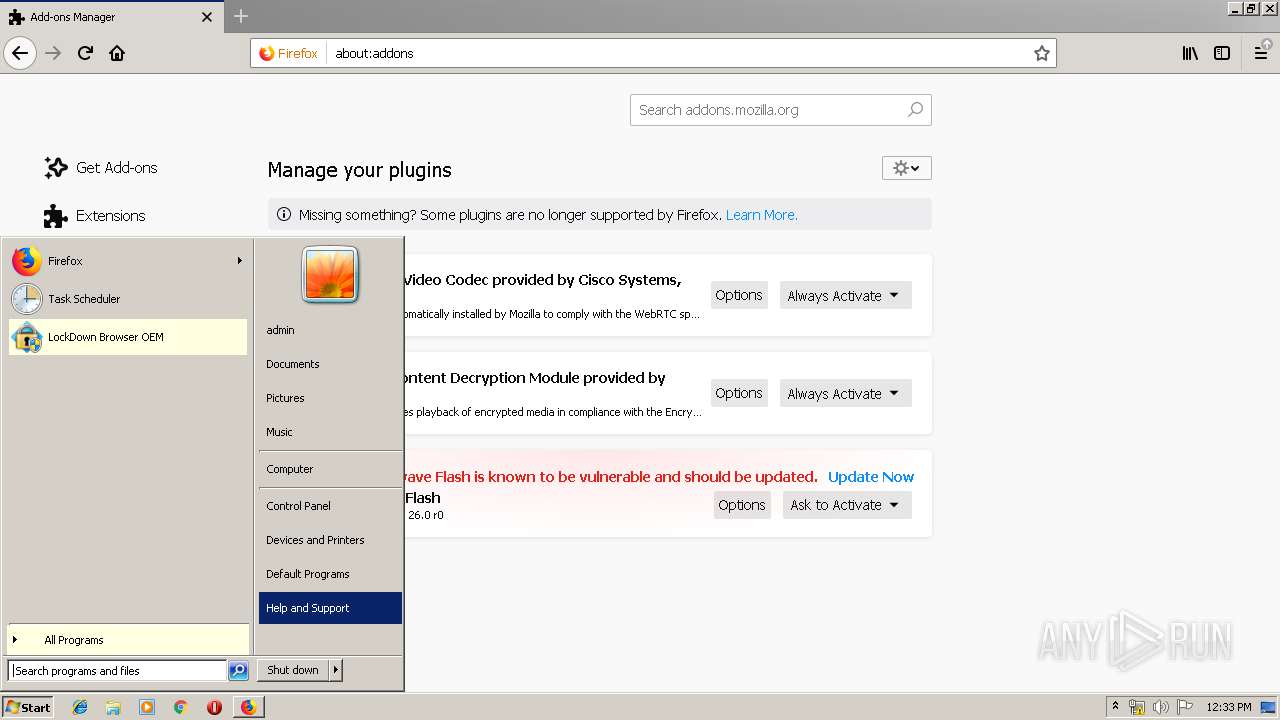The width and height of the screenshot is (1280, 720).
Task: Click the Start button
Action: [27, 707]
